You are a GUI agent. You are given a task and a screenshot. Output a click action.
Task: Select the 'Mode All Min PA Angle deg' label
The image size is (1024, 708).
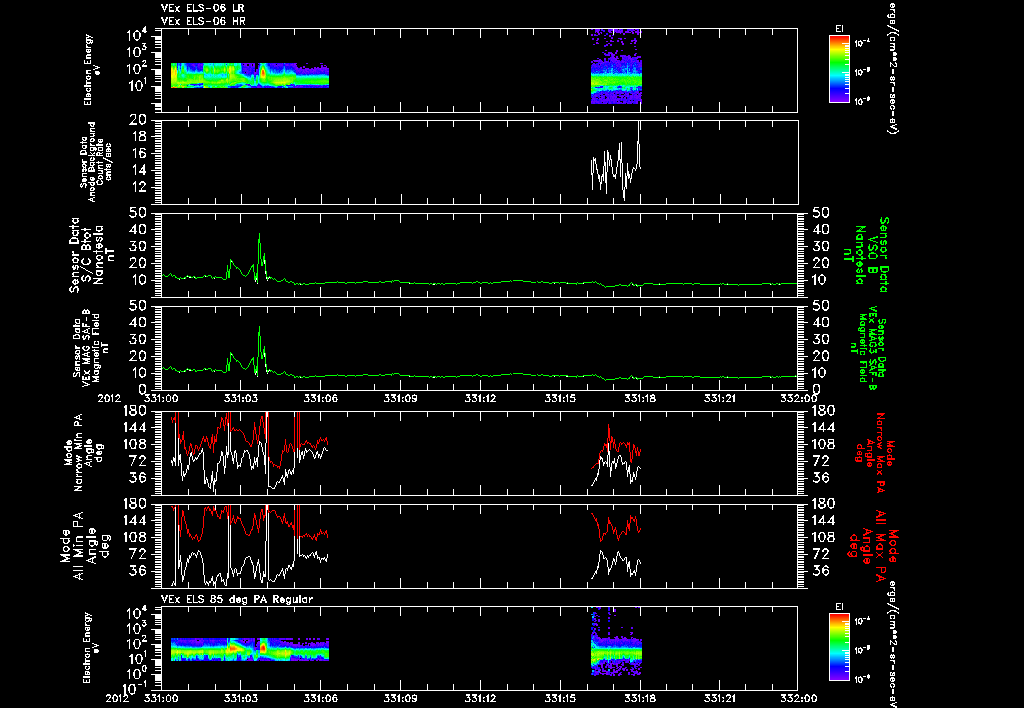pyautogui.click(x=88, y=547)
